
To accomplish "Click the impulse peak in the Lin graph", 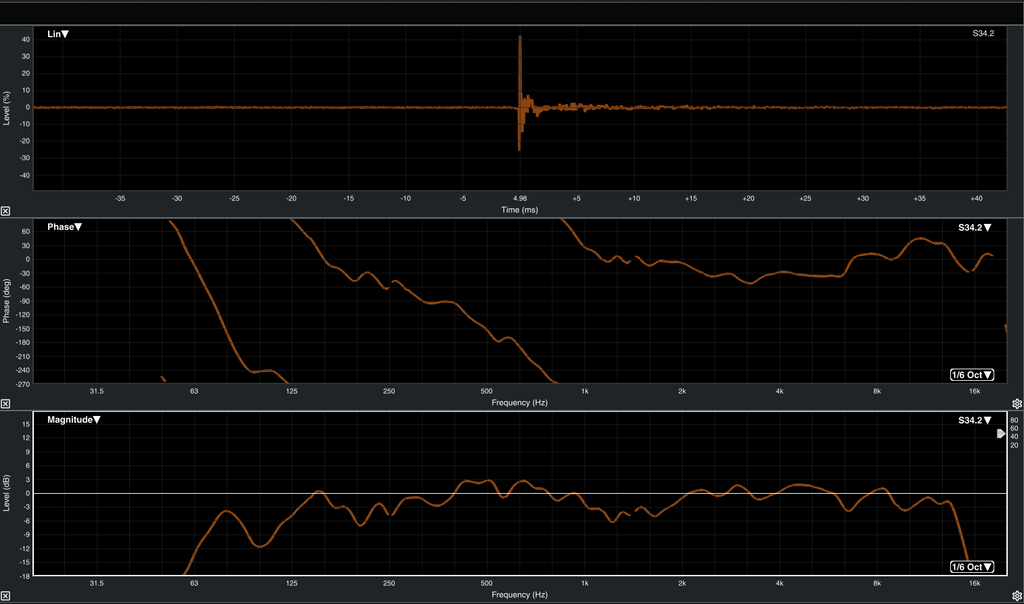I will [520, 38].
